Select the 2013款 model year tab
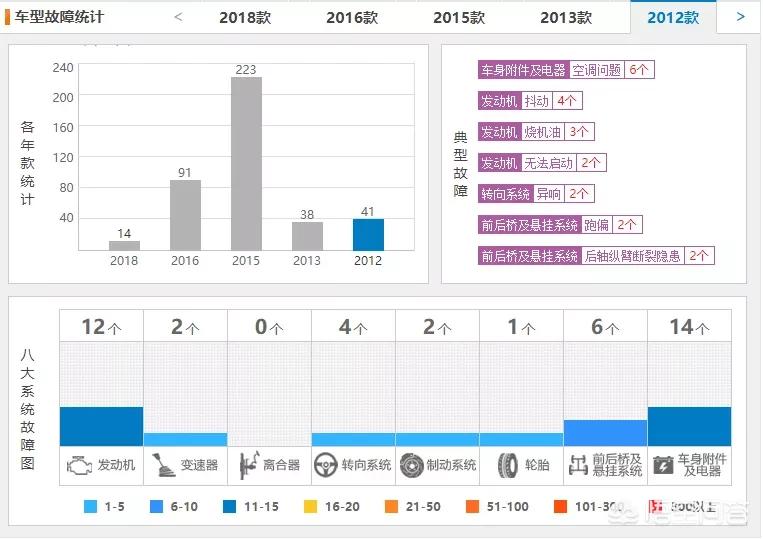Screen dimensions: 763x539 pos(566,17)
